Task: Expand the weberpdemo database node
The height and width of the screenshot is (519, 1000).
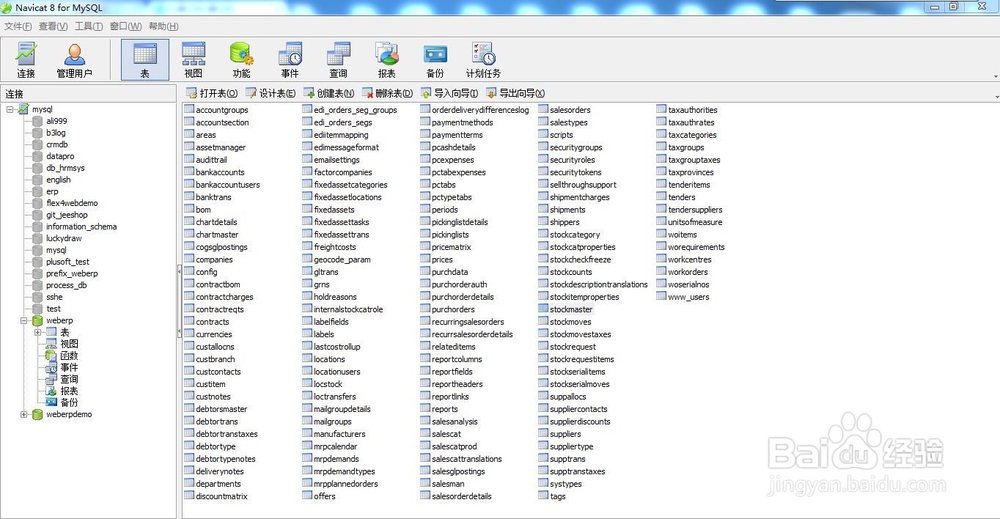Action: point(24,414)
